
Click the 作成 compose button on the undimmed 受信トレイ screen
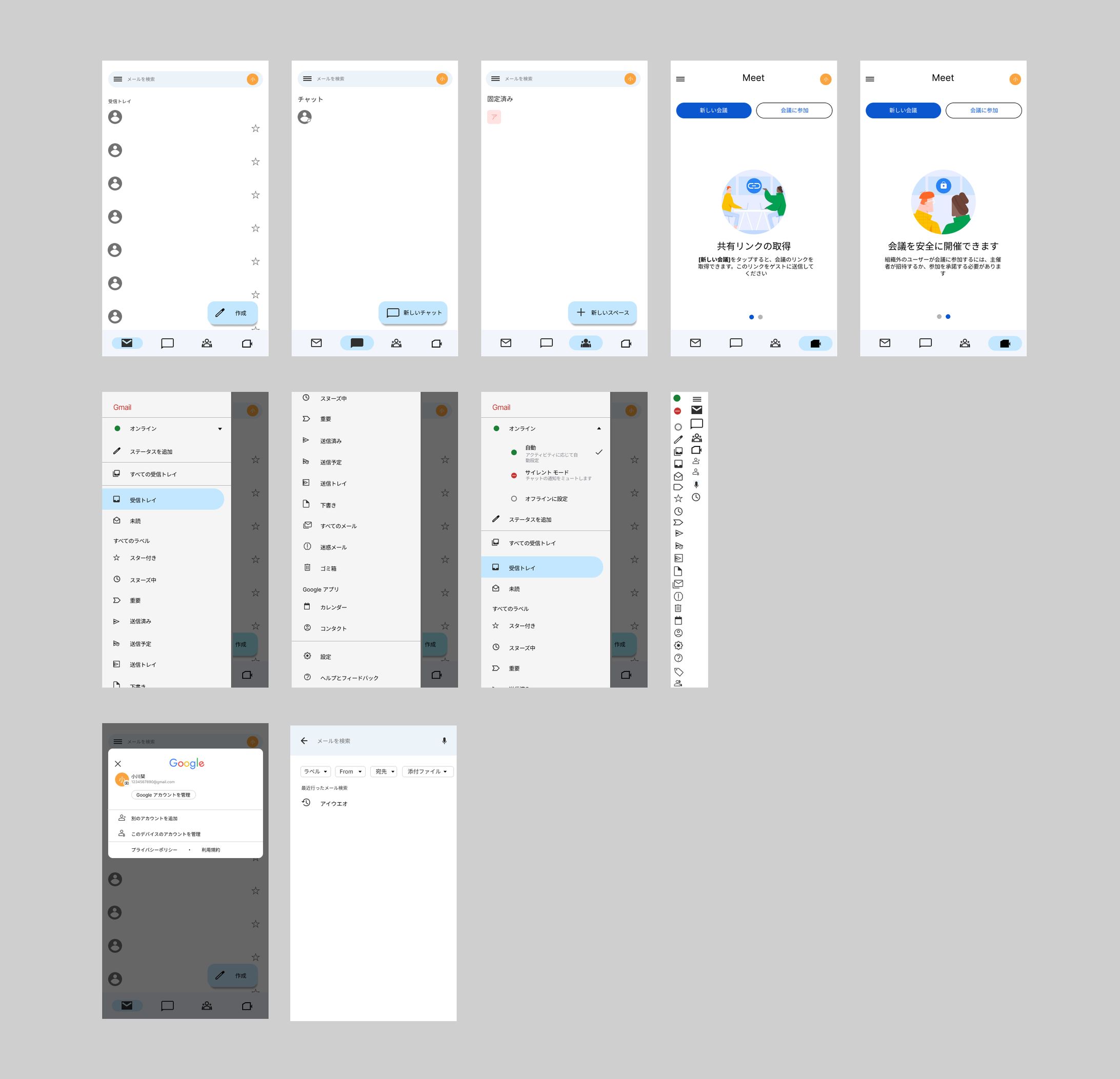coord(233,313)
